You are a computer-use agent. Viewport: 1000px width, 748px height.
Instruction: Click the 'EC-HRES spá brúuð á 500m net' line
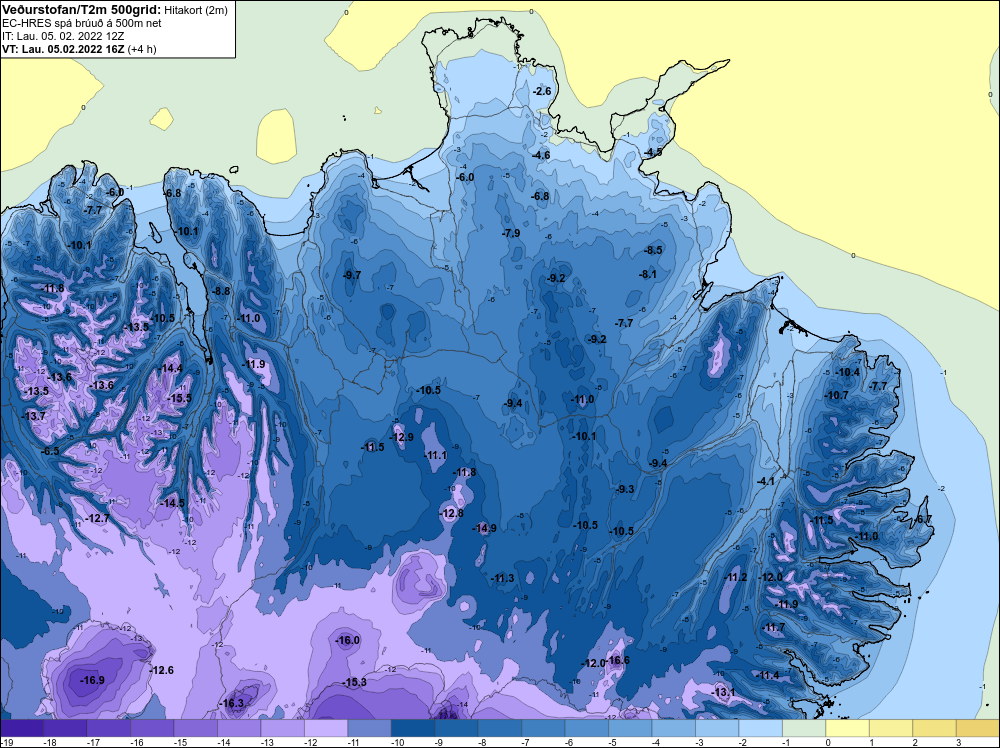pos(82,23)
